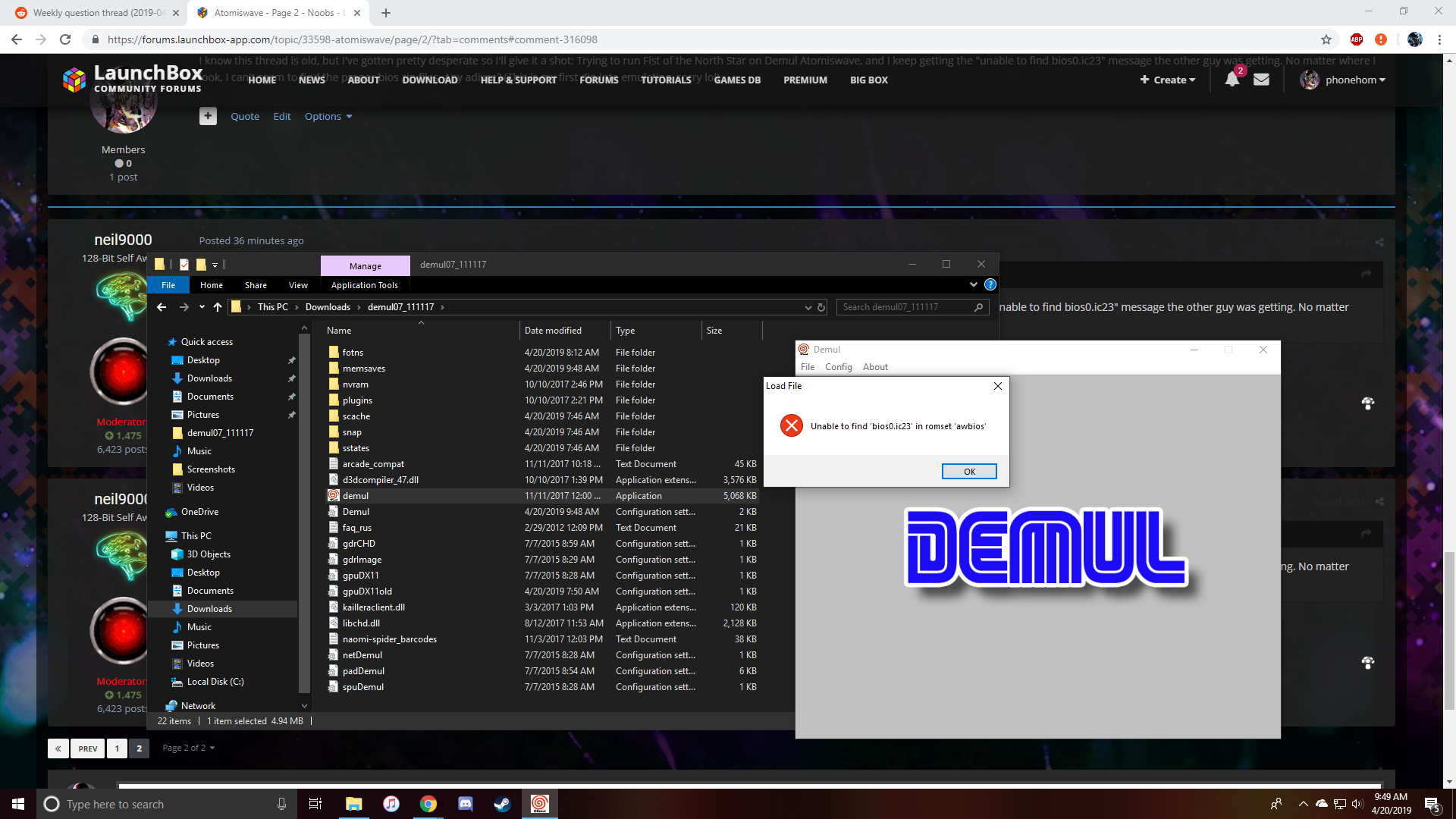Open Page 2 of 2 dropdown
The image size is (1456, 819).
(189, 748)
